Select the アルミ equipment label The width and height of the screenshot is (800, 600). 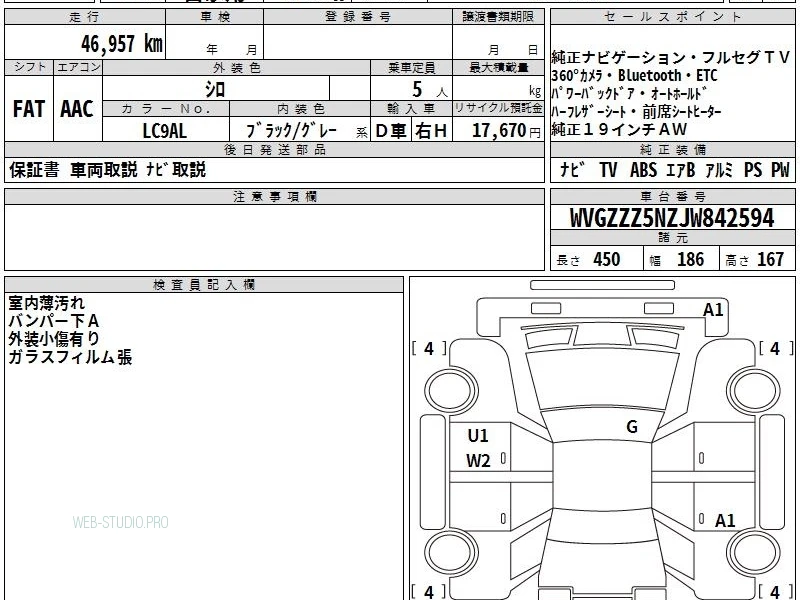pyautogui.click(x=718, y=170)
